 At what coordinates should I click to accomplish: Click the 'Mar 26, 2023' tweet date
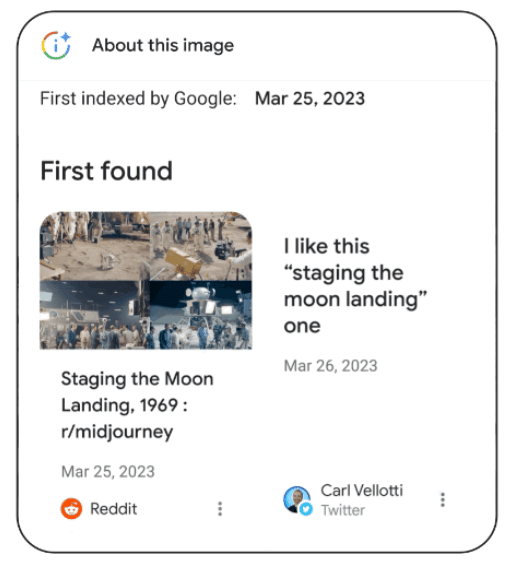point(330,366)
